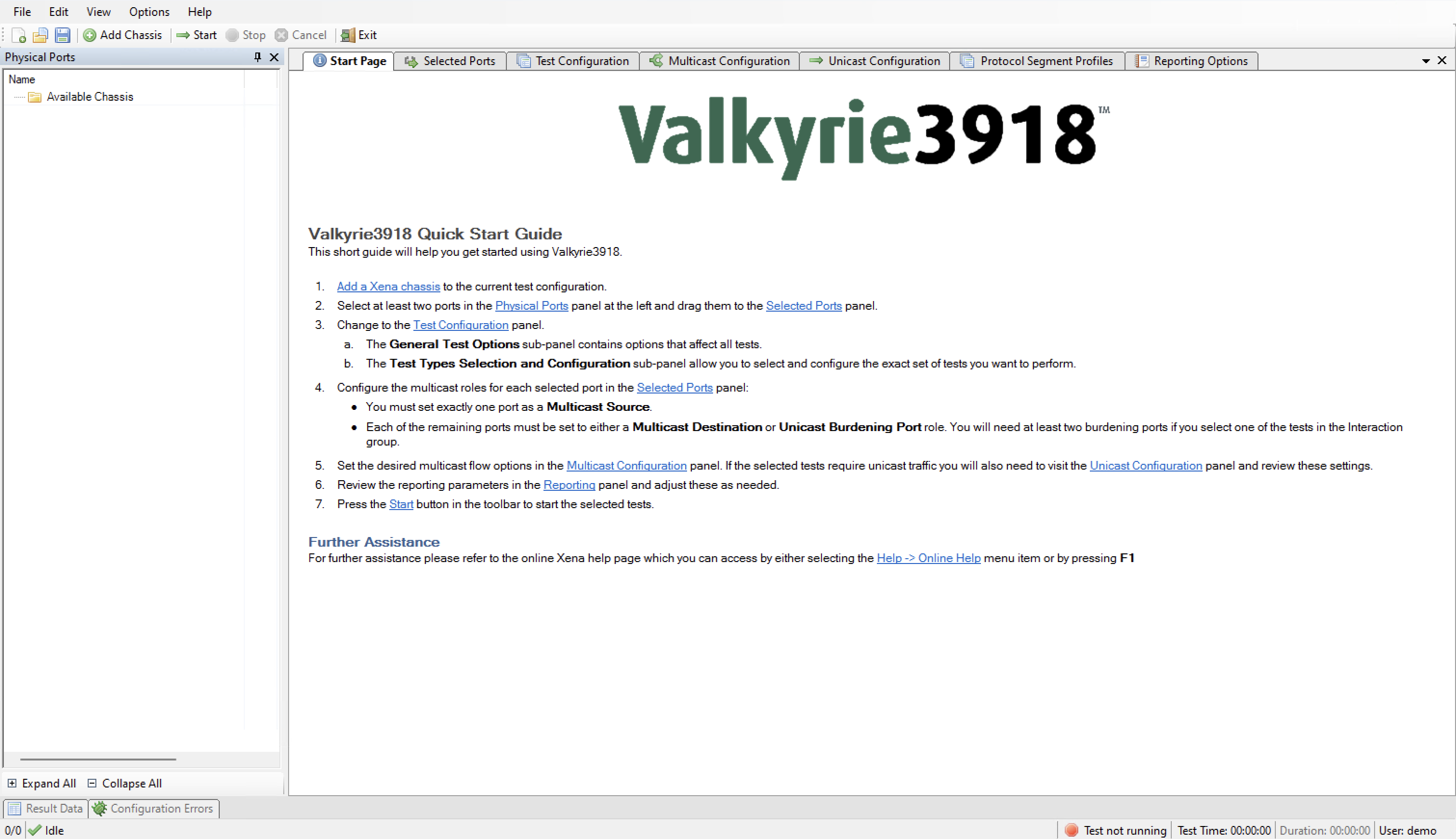Open the Configuration Errors bottom tab

154,809
